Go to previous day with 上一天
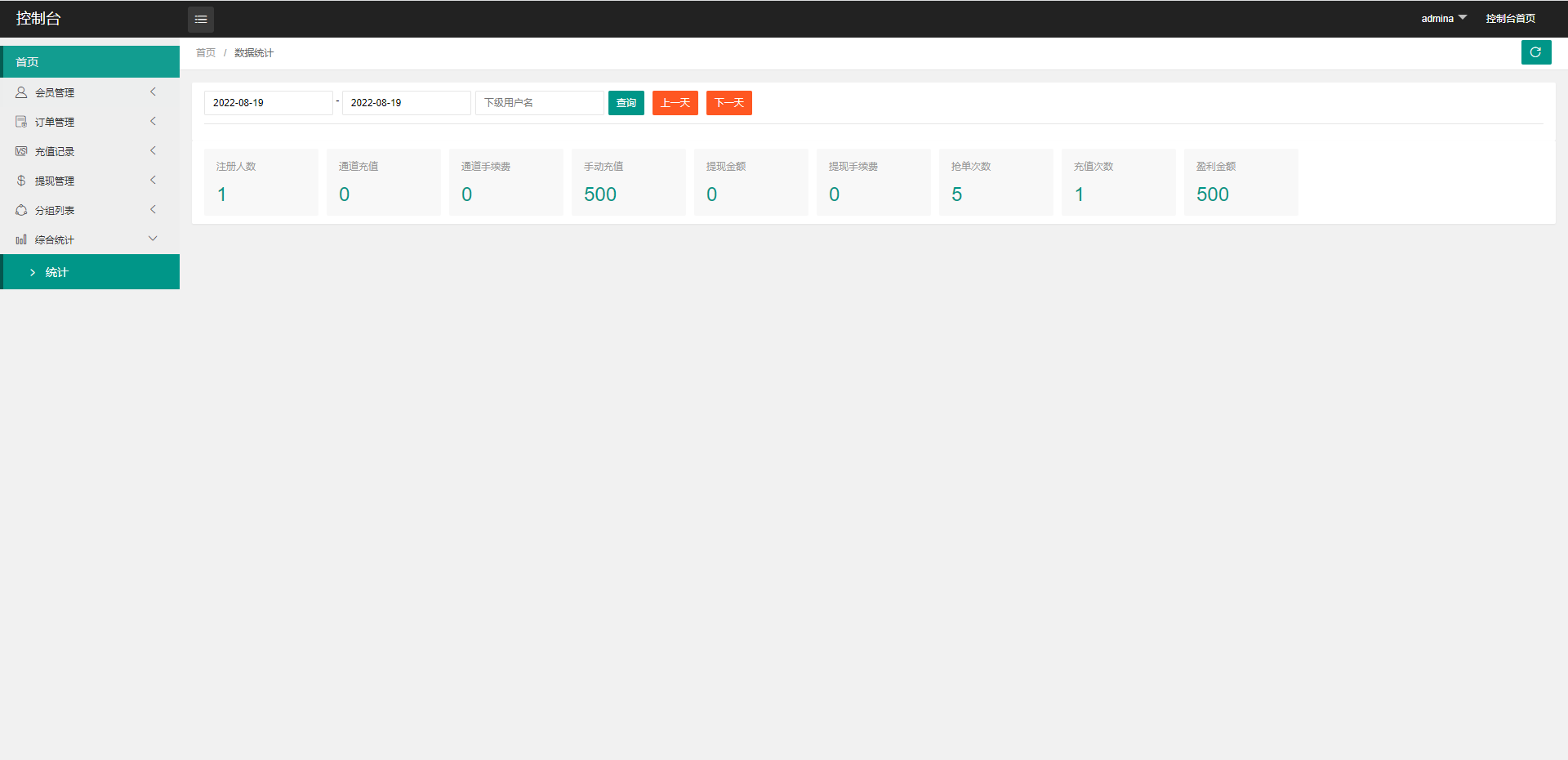Screen dimensions: 1568x760 tap(675, 103)
